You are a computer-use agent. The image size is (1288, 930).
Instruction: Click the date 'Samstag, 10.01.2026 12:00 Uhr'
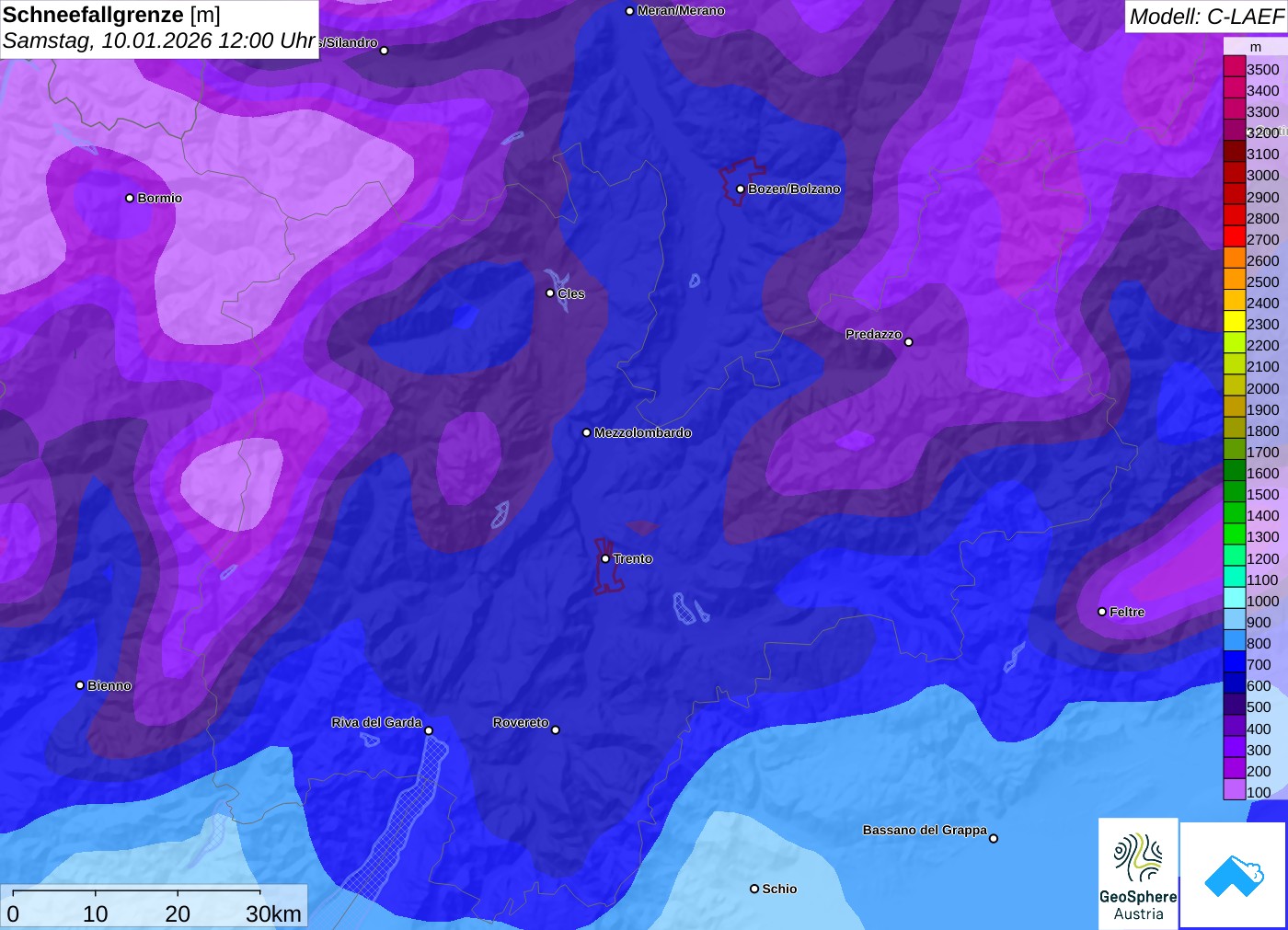click(x=159, y=41)
